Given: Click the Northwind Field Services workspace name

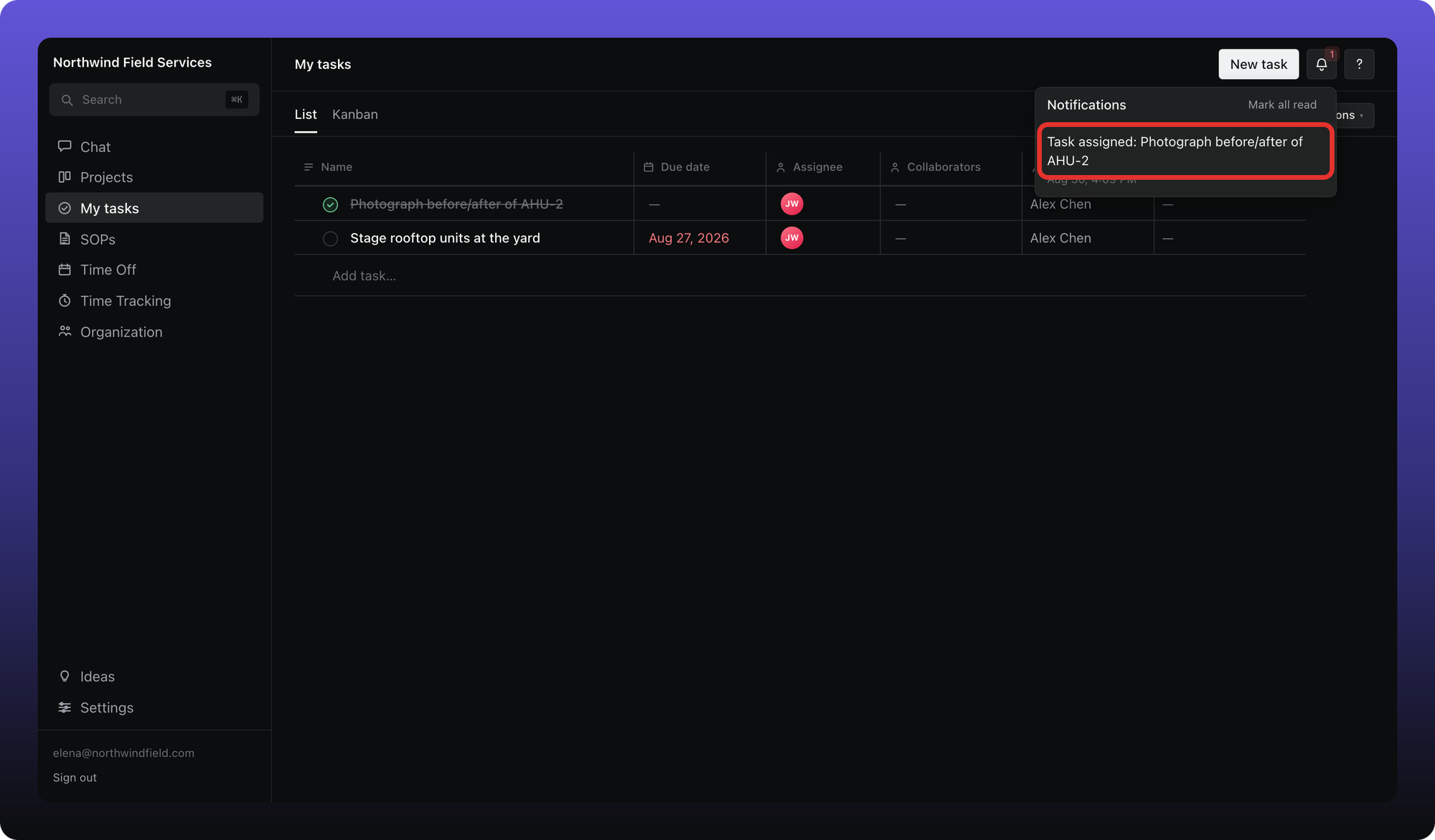Looking at the screenshot, I should coord(132,62).
